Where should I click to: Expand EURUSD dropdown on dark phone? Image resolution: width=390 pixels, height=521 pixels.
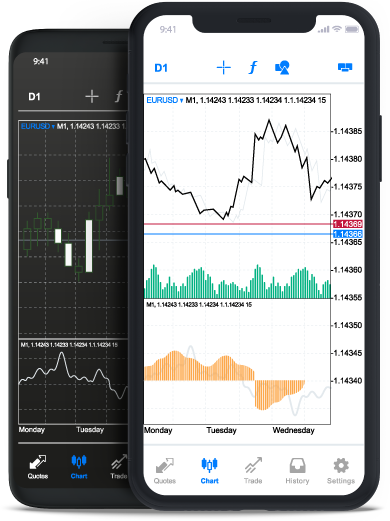pyautogui.click(x=38, y=126)
